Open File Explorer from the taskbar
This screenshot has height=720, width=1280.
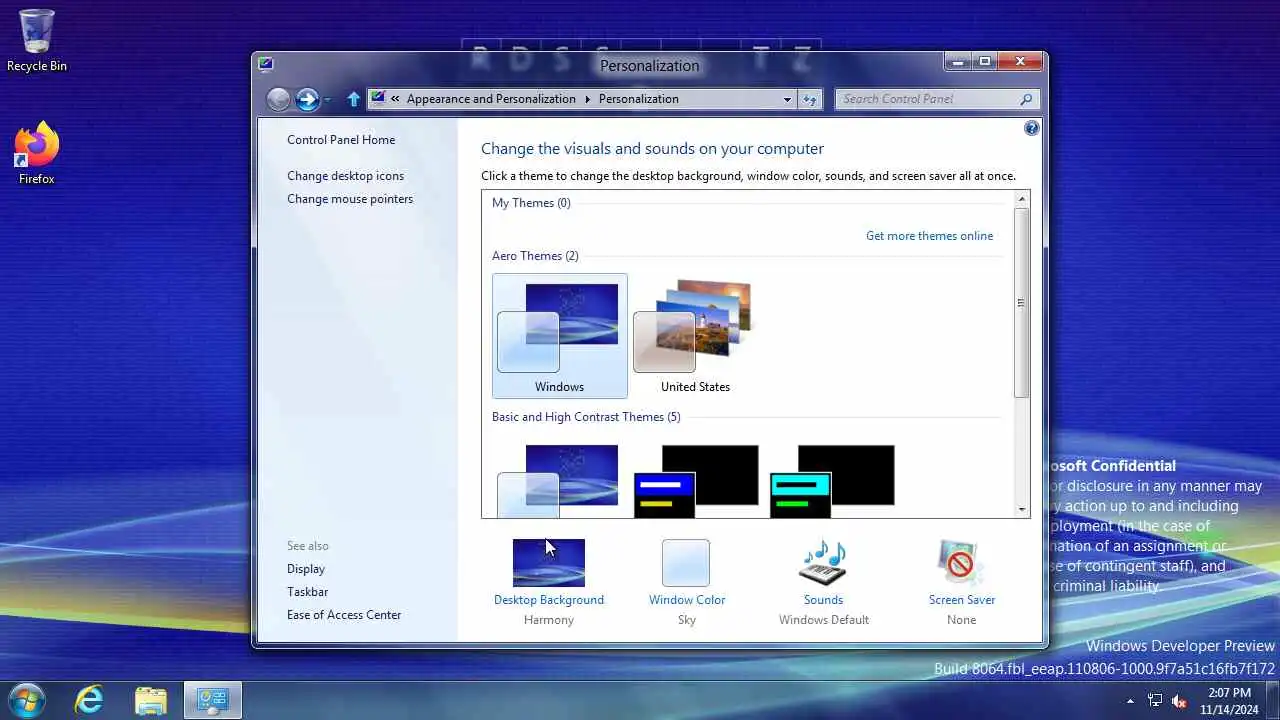(x=151, y=700)
